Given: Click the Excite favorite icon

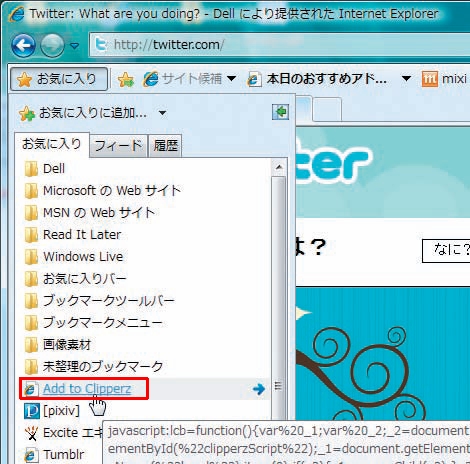Looking at the screenshot, I should 32,433.
